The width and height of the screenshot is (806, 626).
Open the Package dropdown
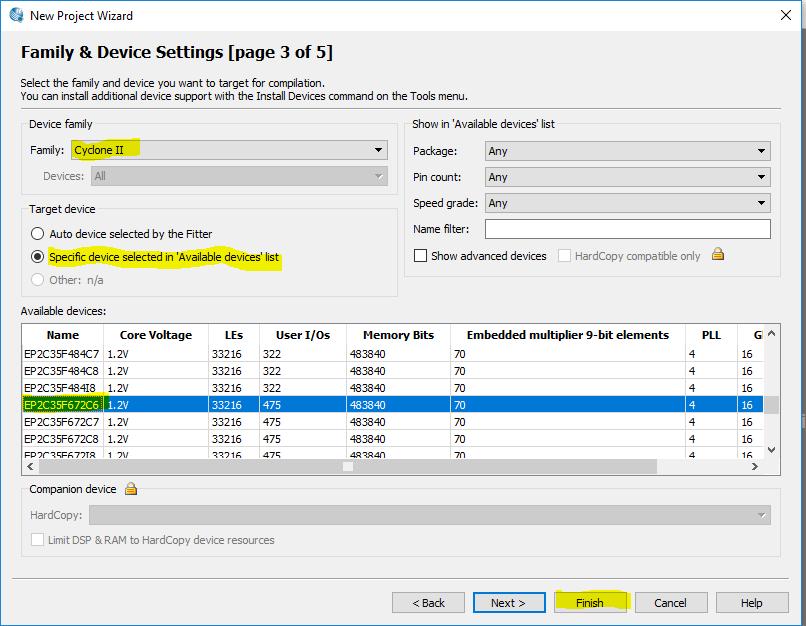tap(628, 151)
